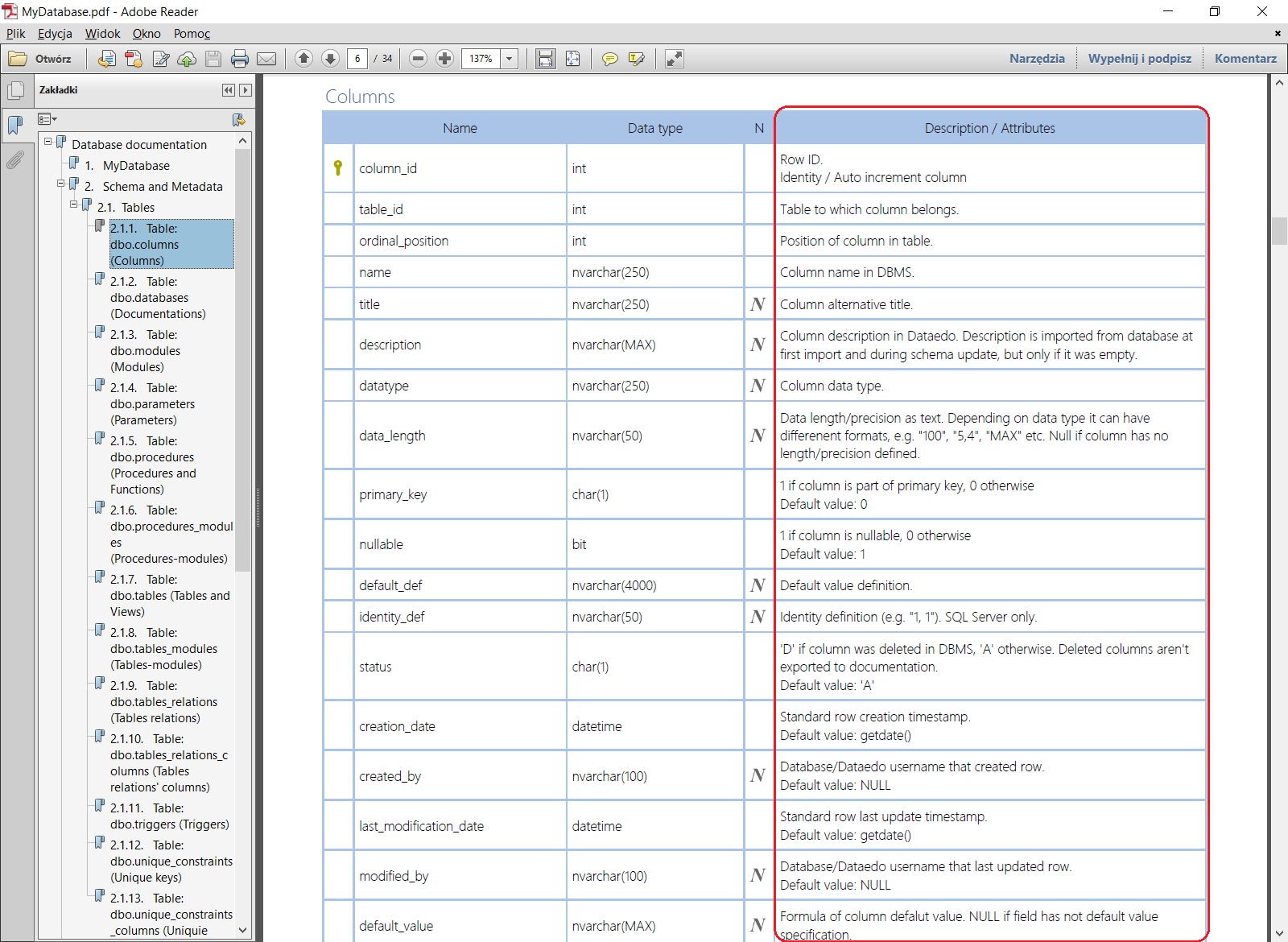Go to previous page with up arrow

(303, 59)
